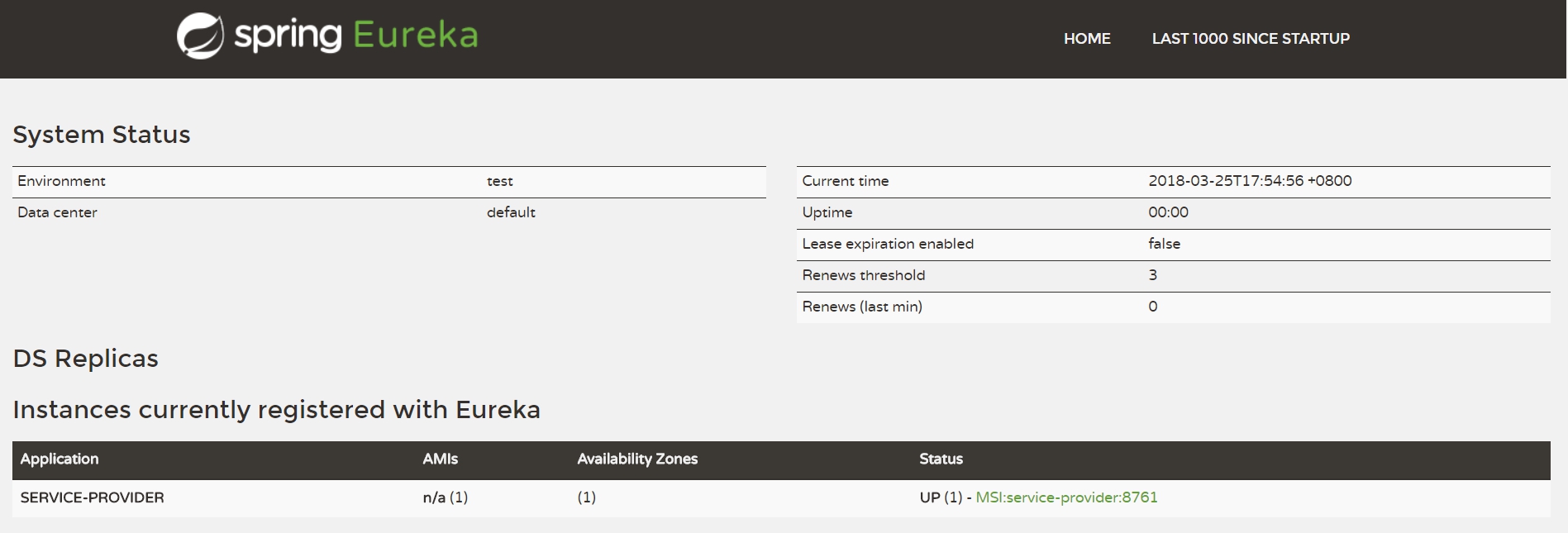
Task: Select the Data center value default
Action: pyautogui.click(x=511, y=212)
